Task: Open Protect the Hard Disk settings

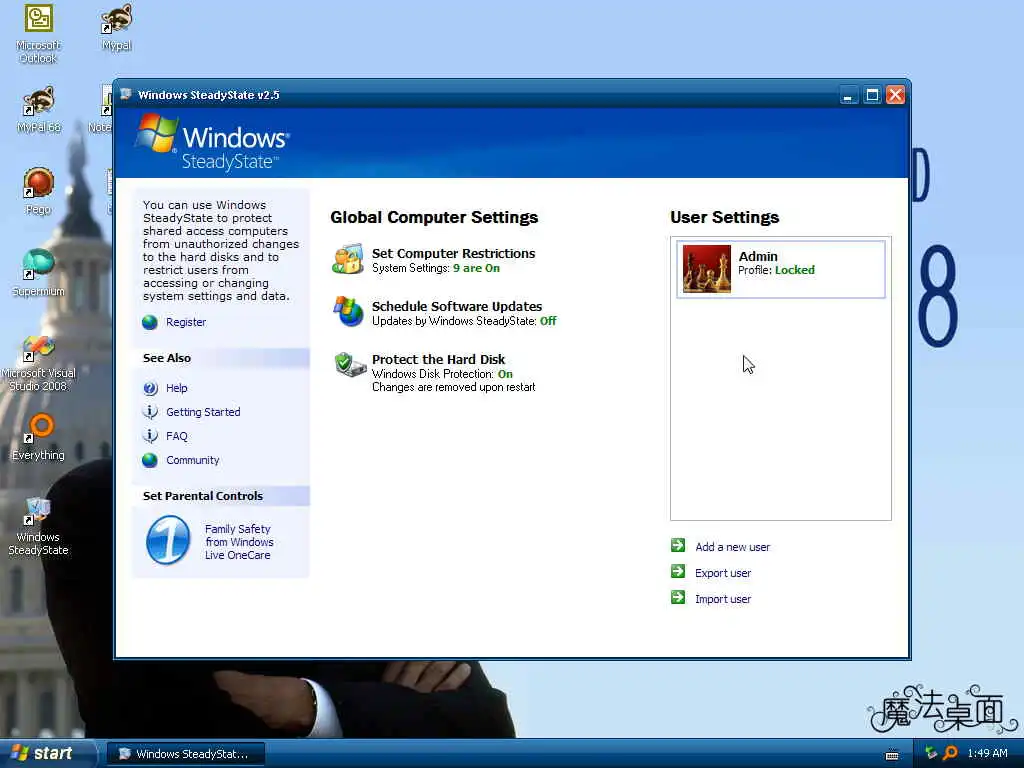Action: pyautogui.click(x=438, y=359)
